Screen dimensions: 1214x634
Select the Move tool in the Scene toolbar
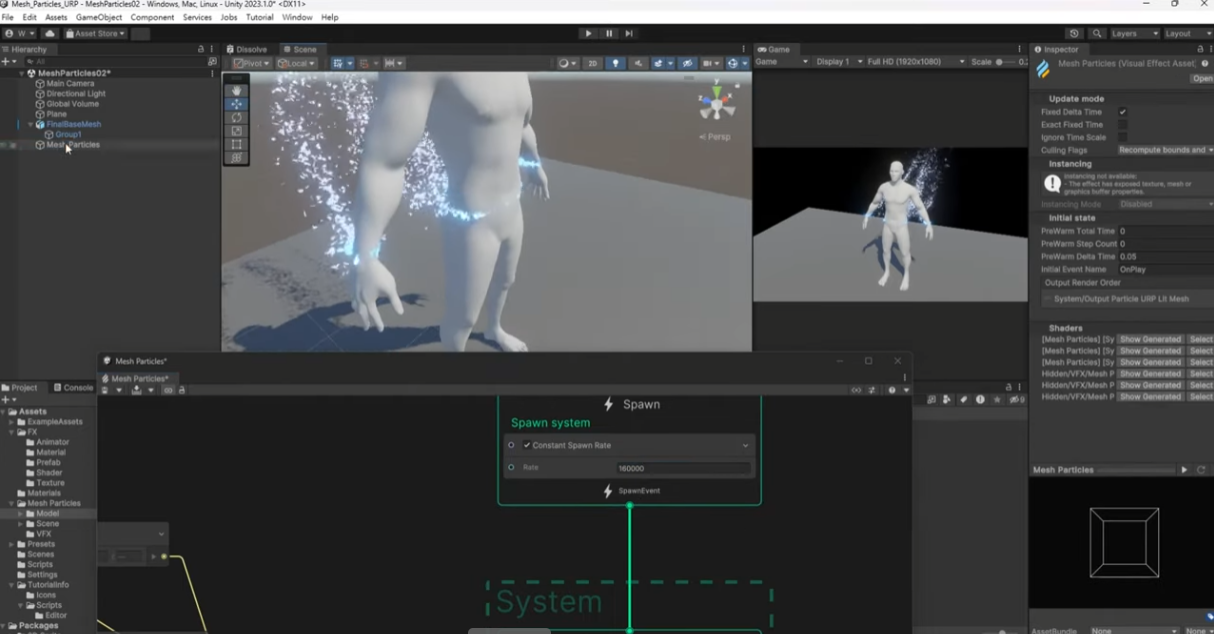tap(237, 104)
